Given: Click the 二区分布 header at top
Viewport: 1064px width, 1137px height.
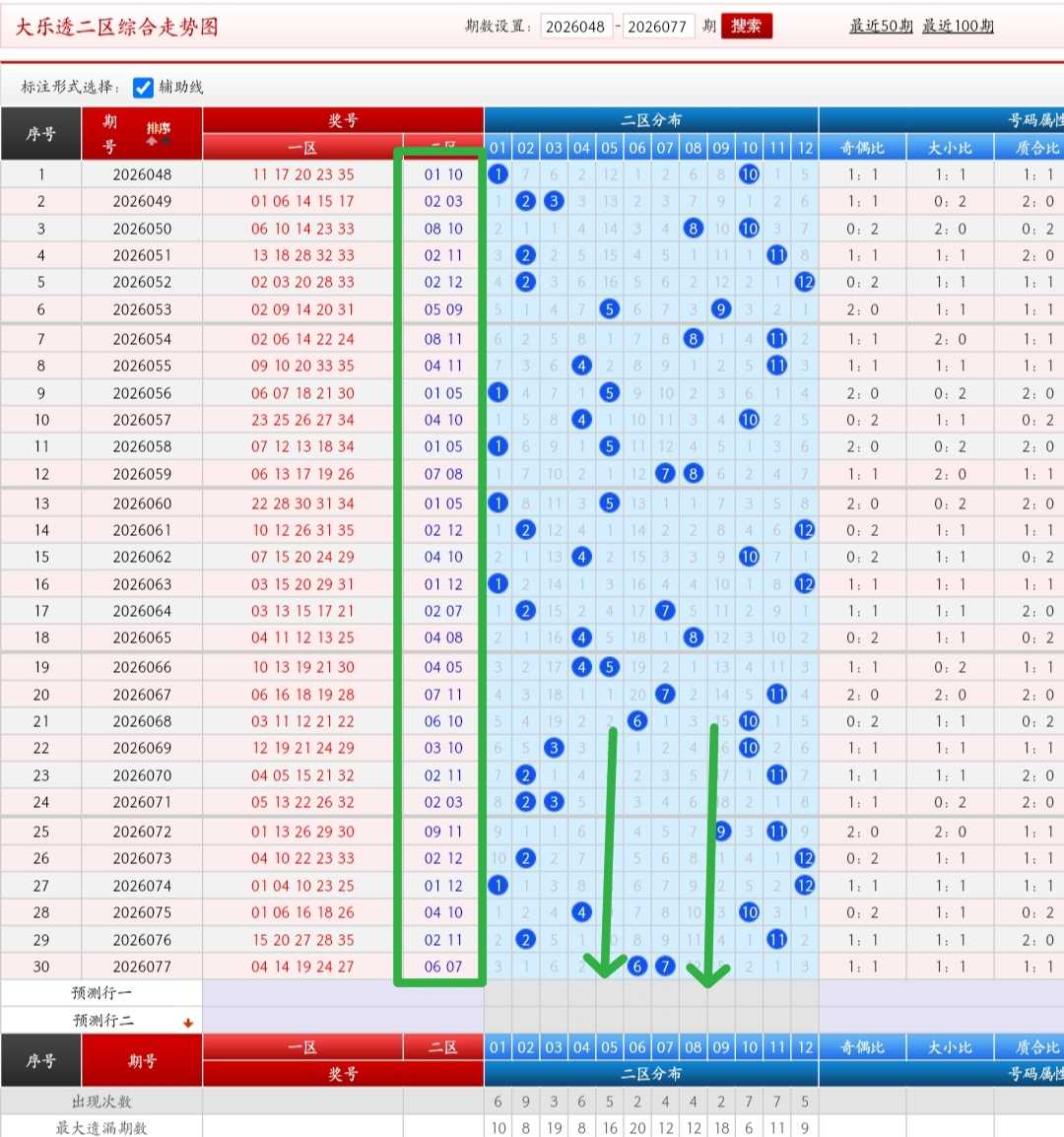Looking at the screenshot, I should pos(650,119).
